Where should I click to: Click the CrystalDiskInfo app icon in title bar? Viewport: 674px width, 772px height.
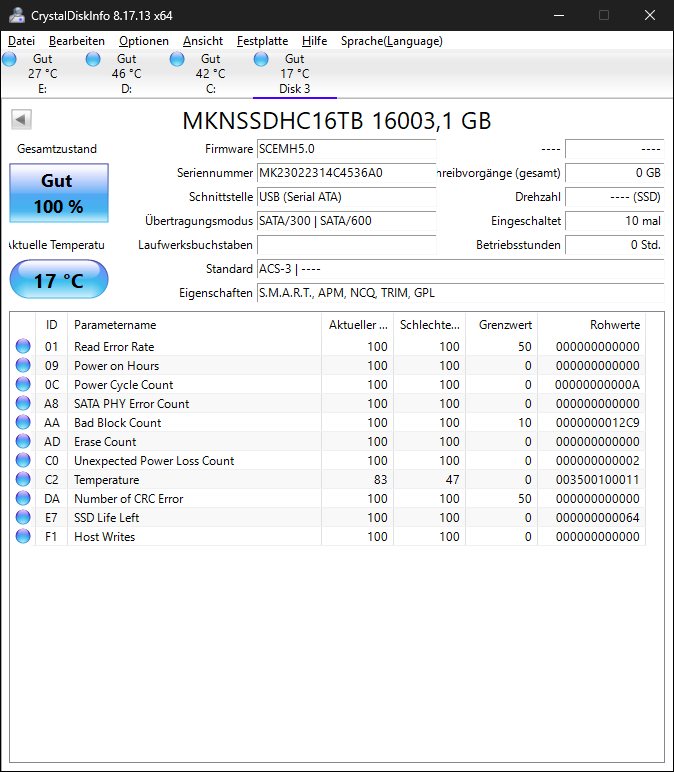pyautogui.click(x=17, y=15)
